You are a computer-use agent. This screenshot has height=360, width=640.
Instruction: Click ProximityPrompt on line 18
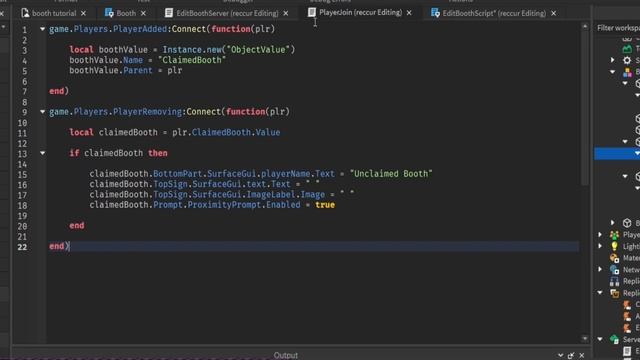coord(224,204)
